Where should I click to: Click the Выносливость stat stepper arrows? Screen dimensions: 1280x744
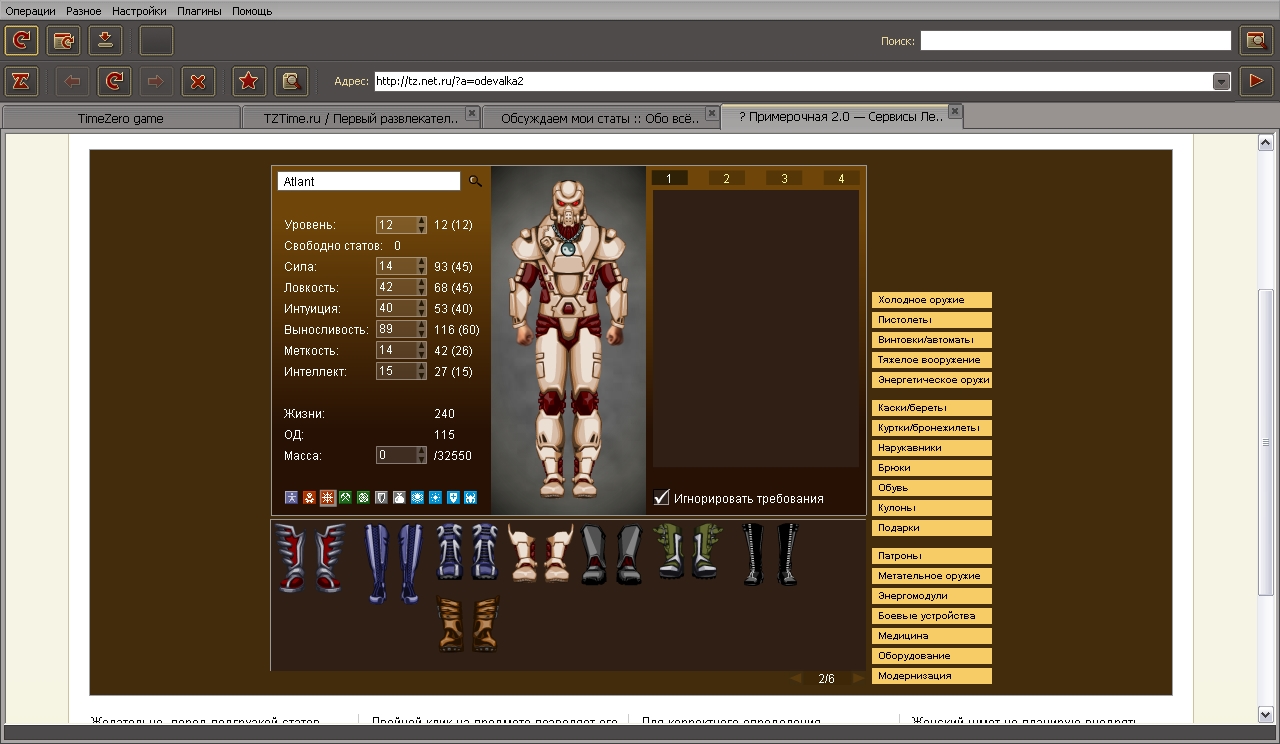[422, 329]
